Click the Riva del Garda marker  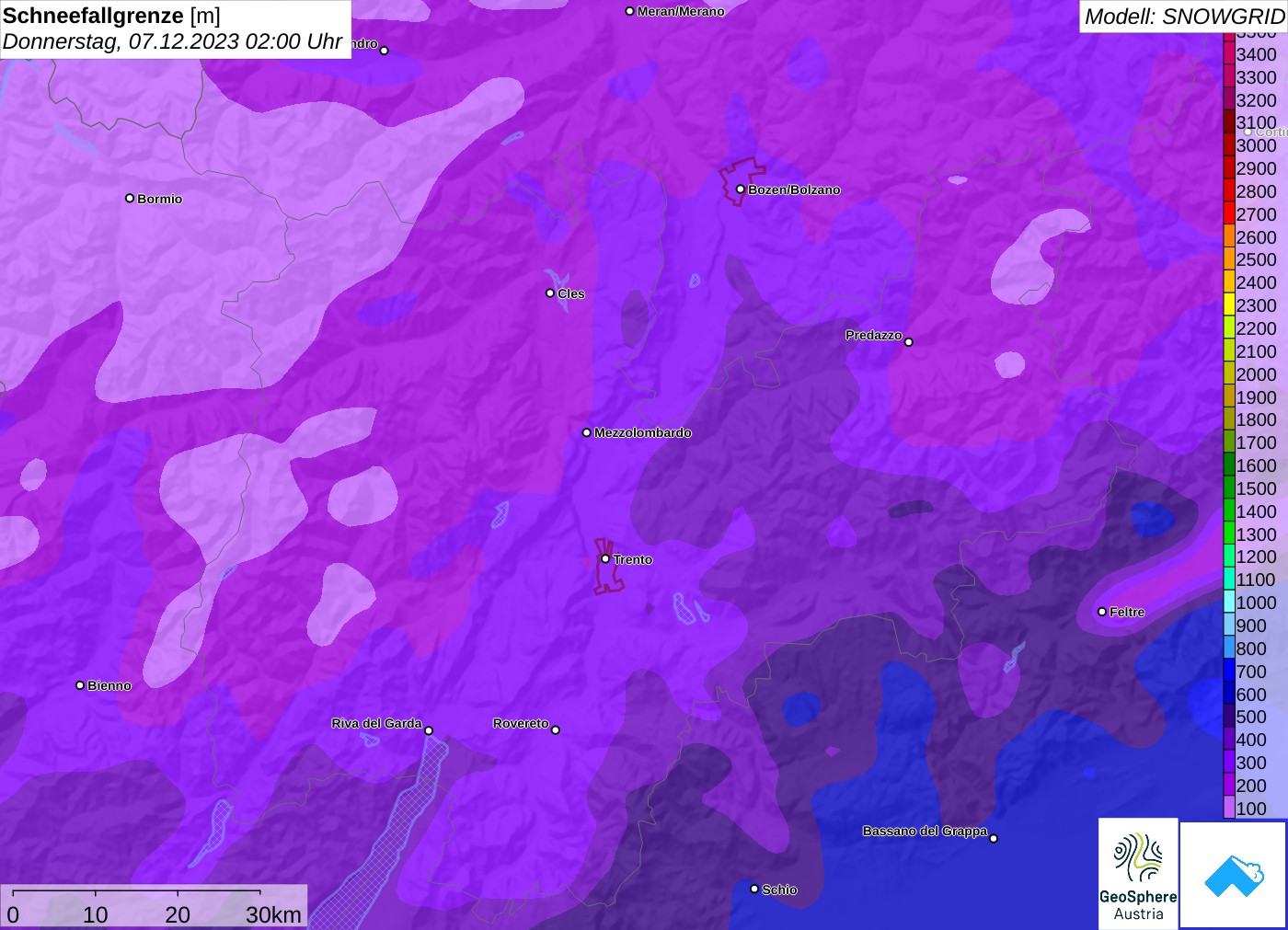(x=428, y=730)
